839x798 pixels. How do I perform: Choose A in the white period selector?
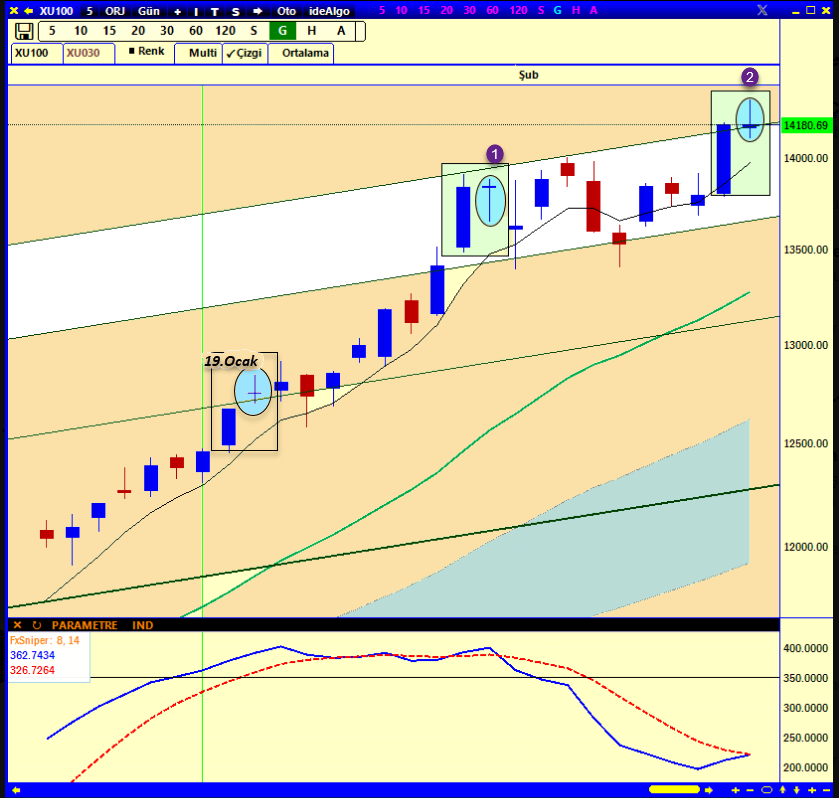pyautogui.click(x=341, y=31)
